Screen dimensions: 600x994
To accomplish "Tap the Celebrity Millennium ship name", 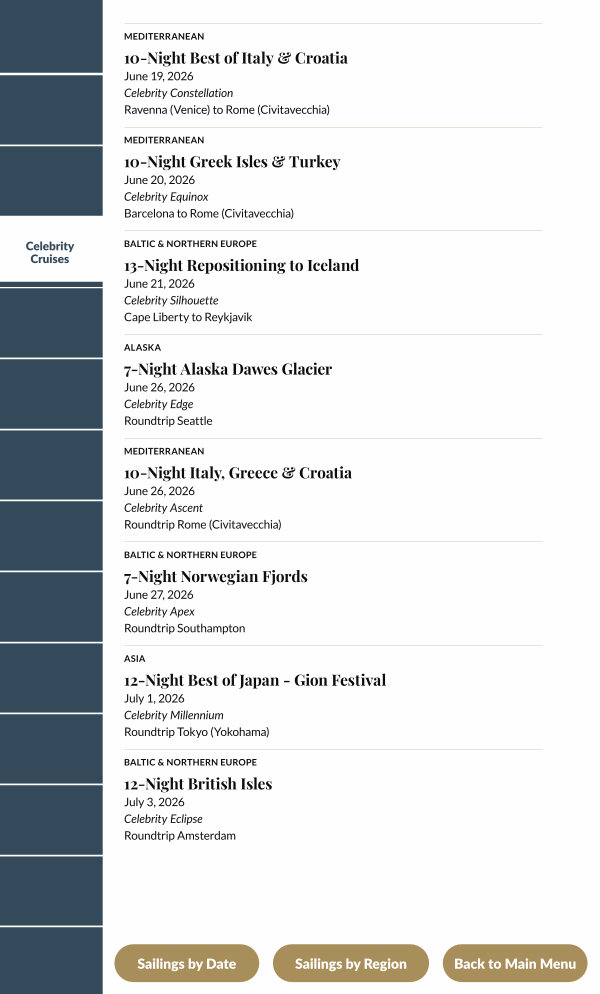I will 174,715.
